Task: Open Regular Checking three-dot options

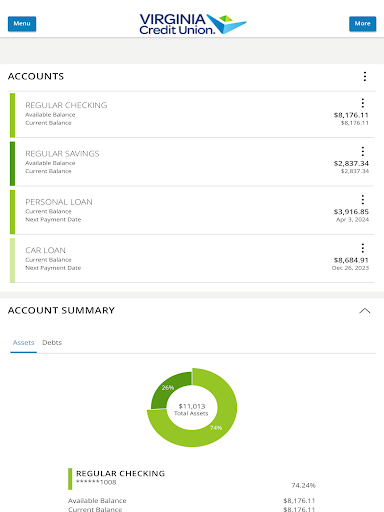Action: (x=363, y=103)
